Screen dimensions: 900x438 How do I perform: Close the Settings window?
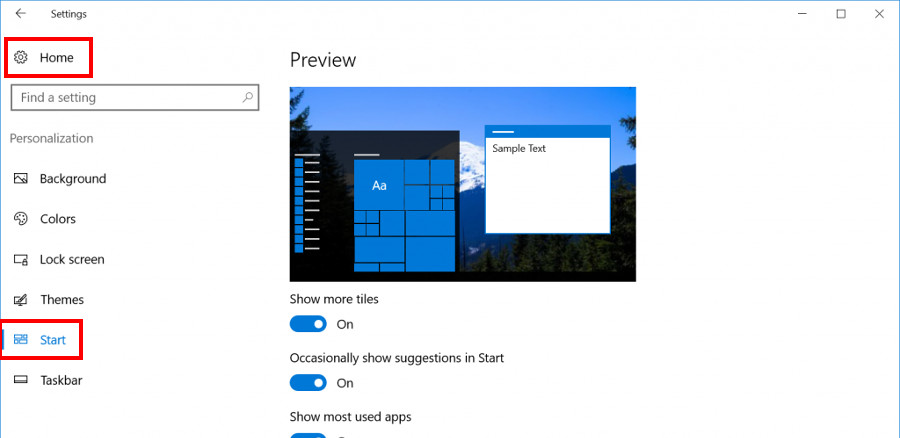pos(879,14)
